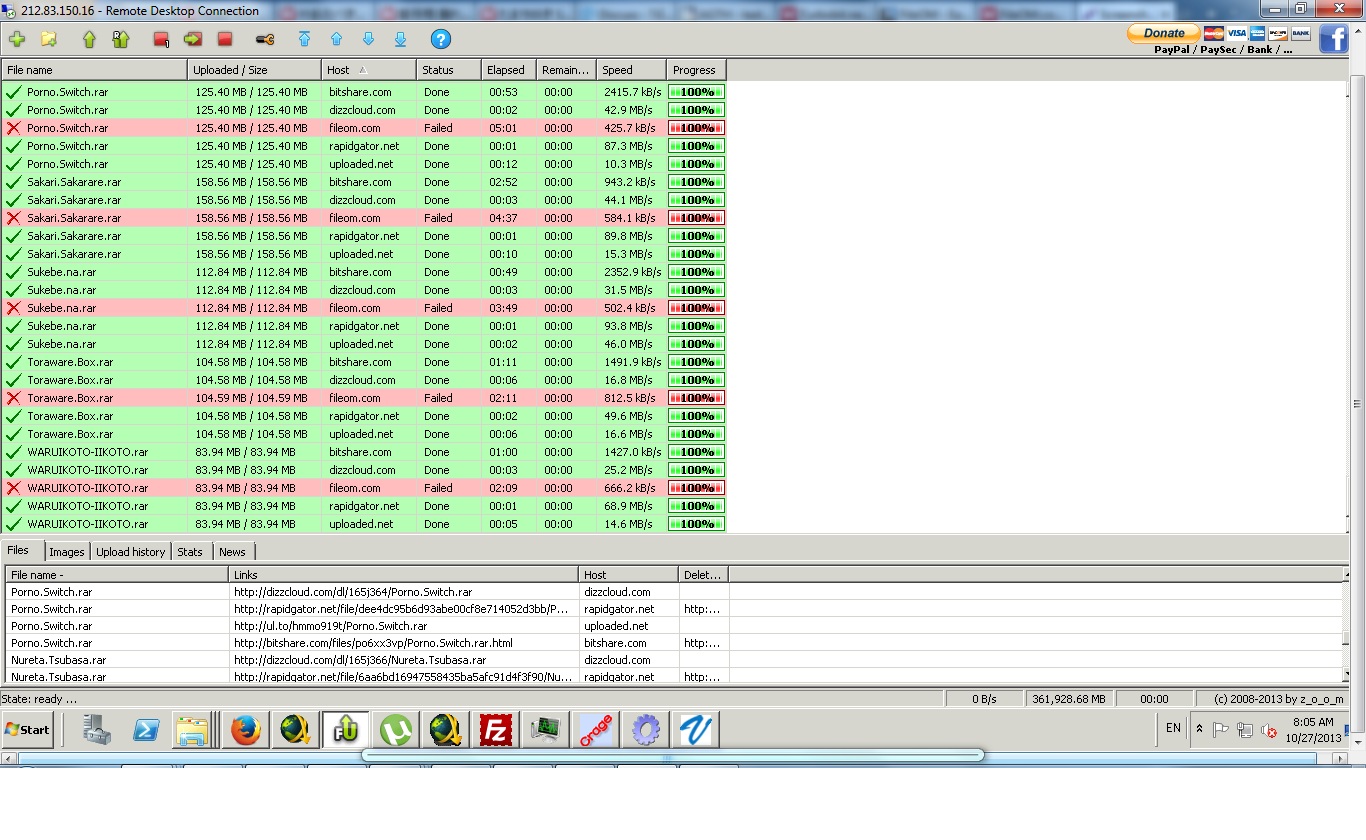Sort upload list by Status column
1366x840 pixels.
click(448, 70)
